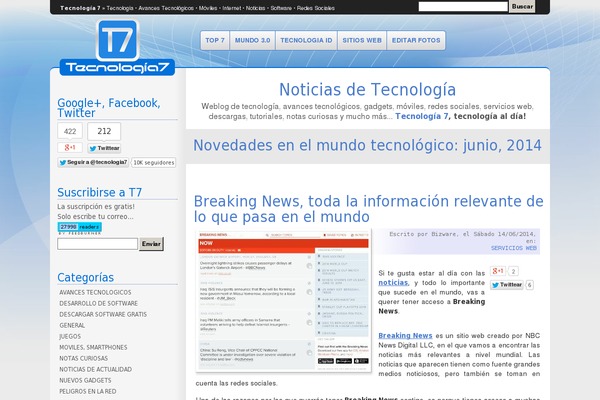
Task: Open the TOP 7 menu tab
Action: (215, 40)
